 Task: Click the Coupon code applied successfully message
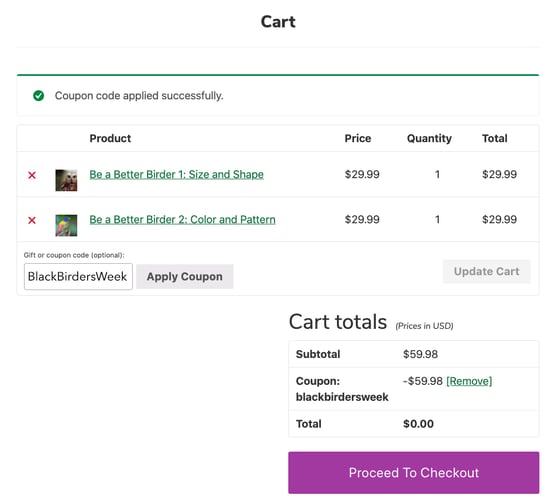pos(139,96)
